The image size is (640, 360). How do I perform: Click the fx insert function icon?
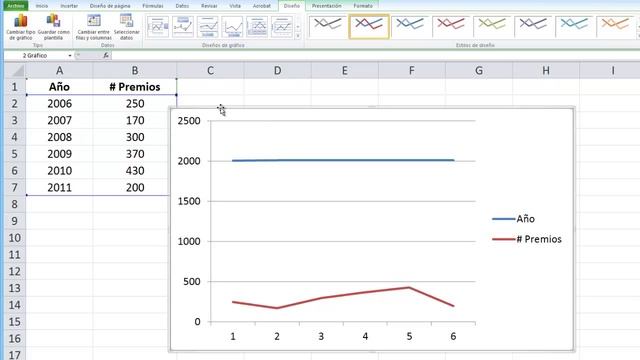click(x=106, y=55)
